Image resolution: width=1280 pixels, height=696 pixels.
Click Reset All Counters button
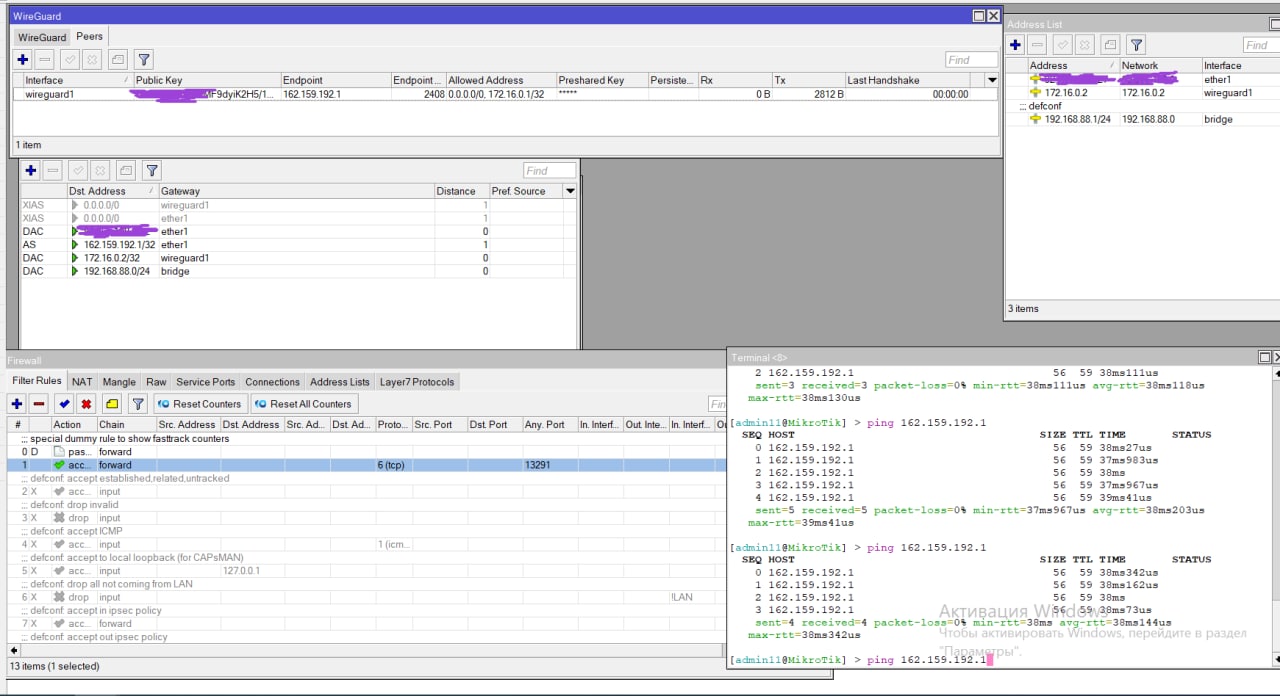click(x=304, y=404)
